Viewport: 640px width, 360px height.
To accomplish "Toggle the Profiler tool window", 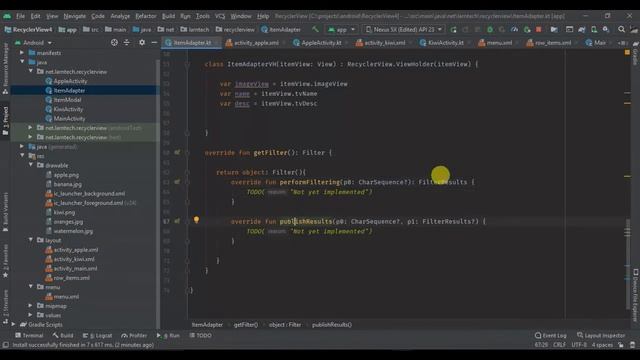I will [134, 336].
